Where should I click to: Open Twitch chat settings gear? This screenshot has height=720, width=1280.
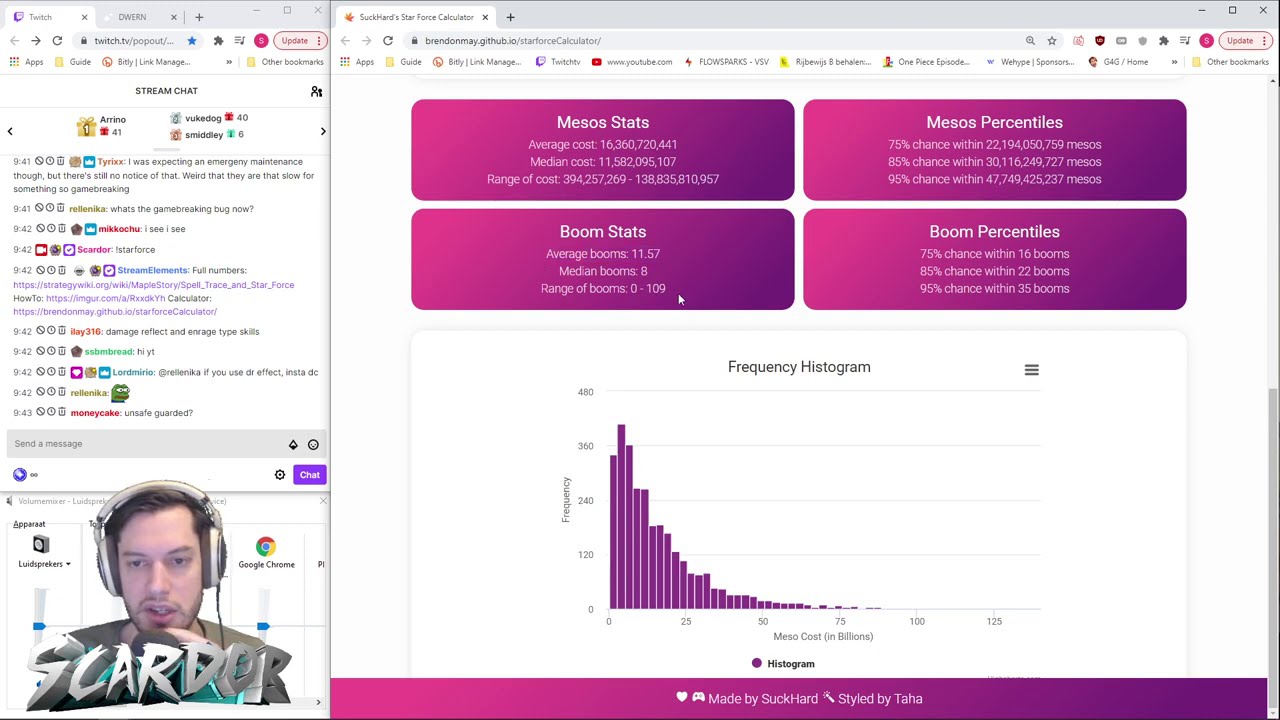point(280,475)
